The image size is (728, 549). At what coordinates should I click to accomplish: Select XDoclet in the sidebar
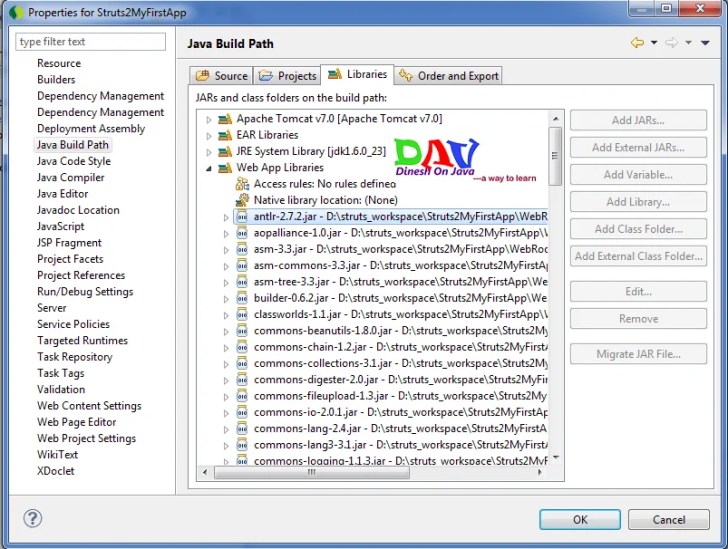pos(56,471)
